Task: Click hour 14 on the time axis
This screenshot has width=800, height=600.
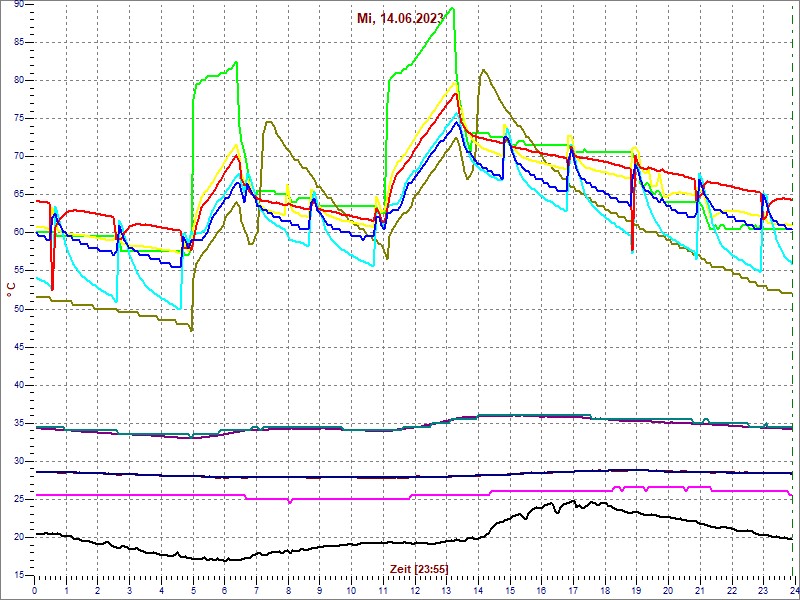Action: click(x=478, y=590)
